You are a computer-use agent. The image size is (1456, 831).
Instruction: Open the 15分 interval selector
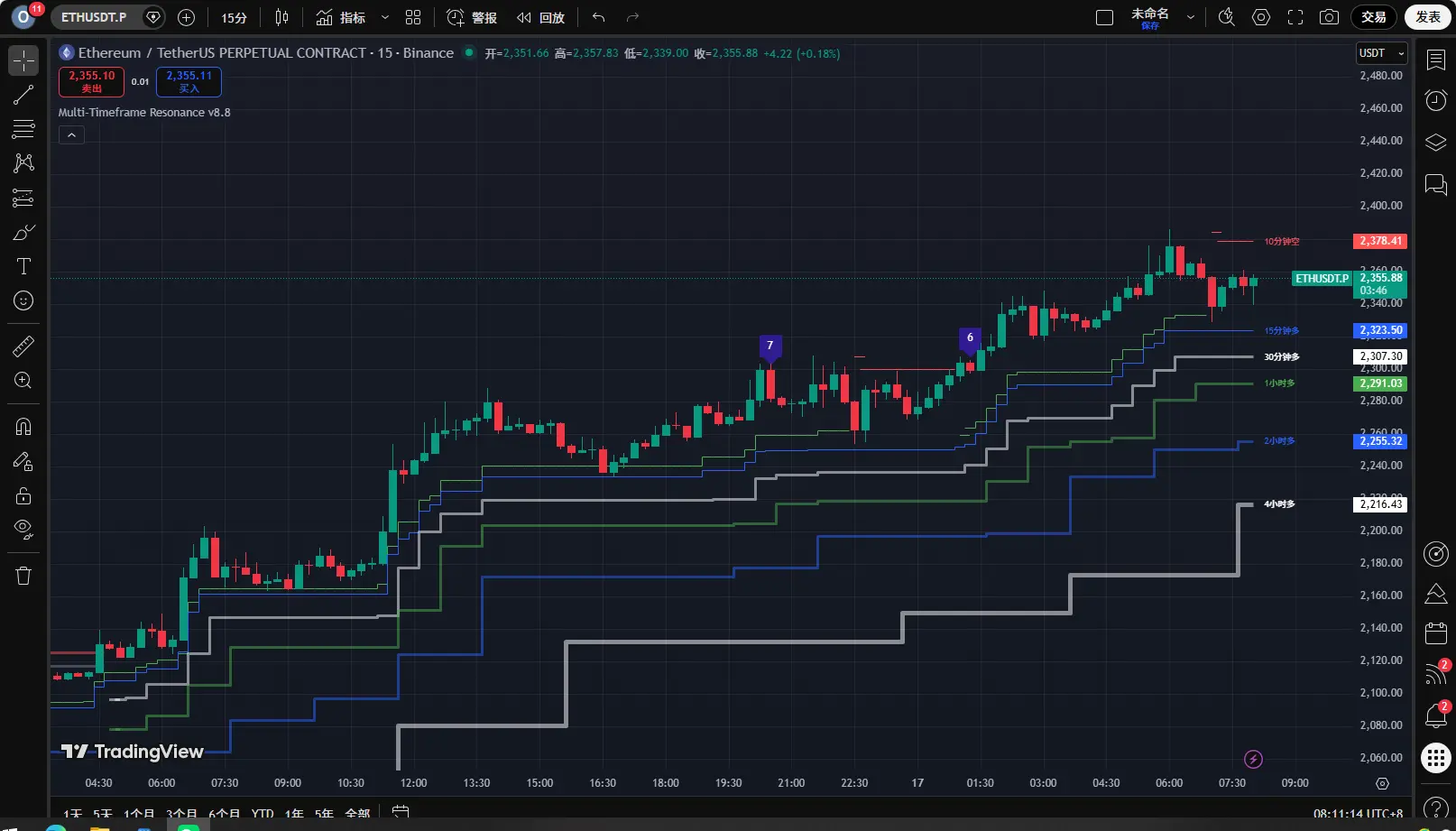point(234,17)
